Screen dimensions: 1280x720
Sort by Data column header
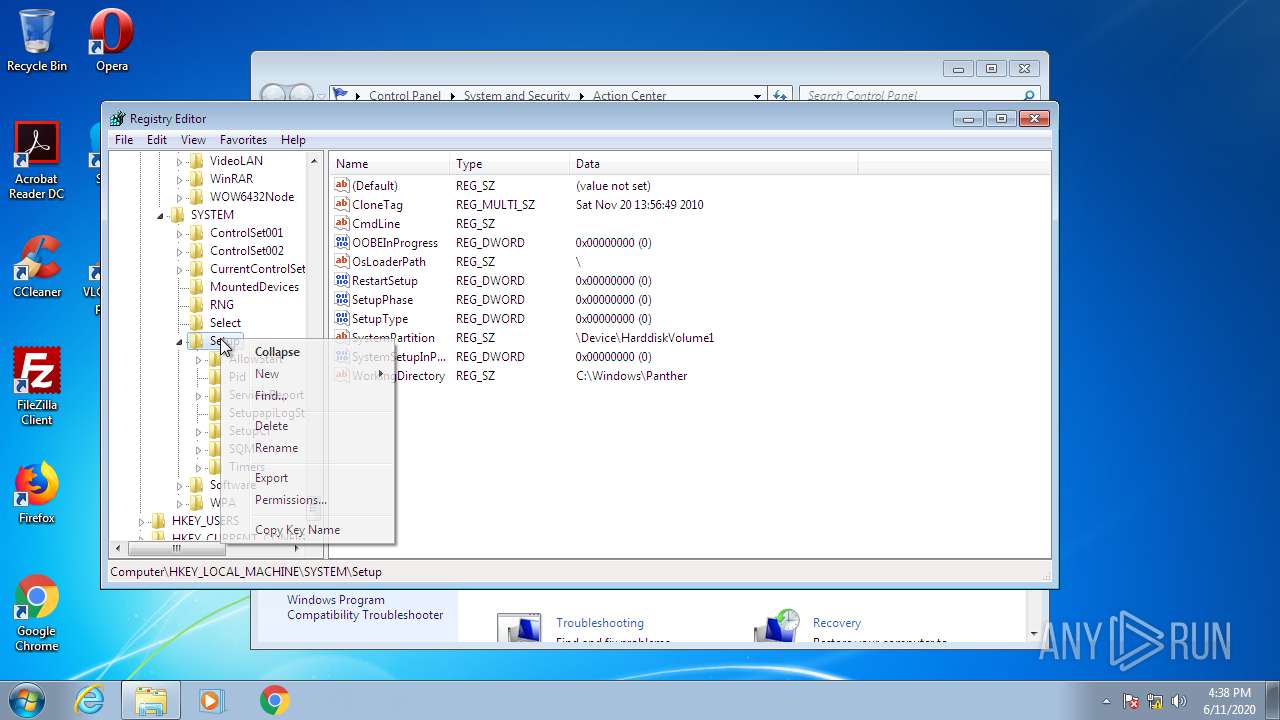[x=714, y=163]
